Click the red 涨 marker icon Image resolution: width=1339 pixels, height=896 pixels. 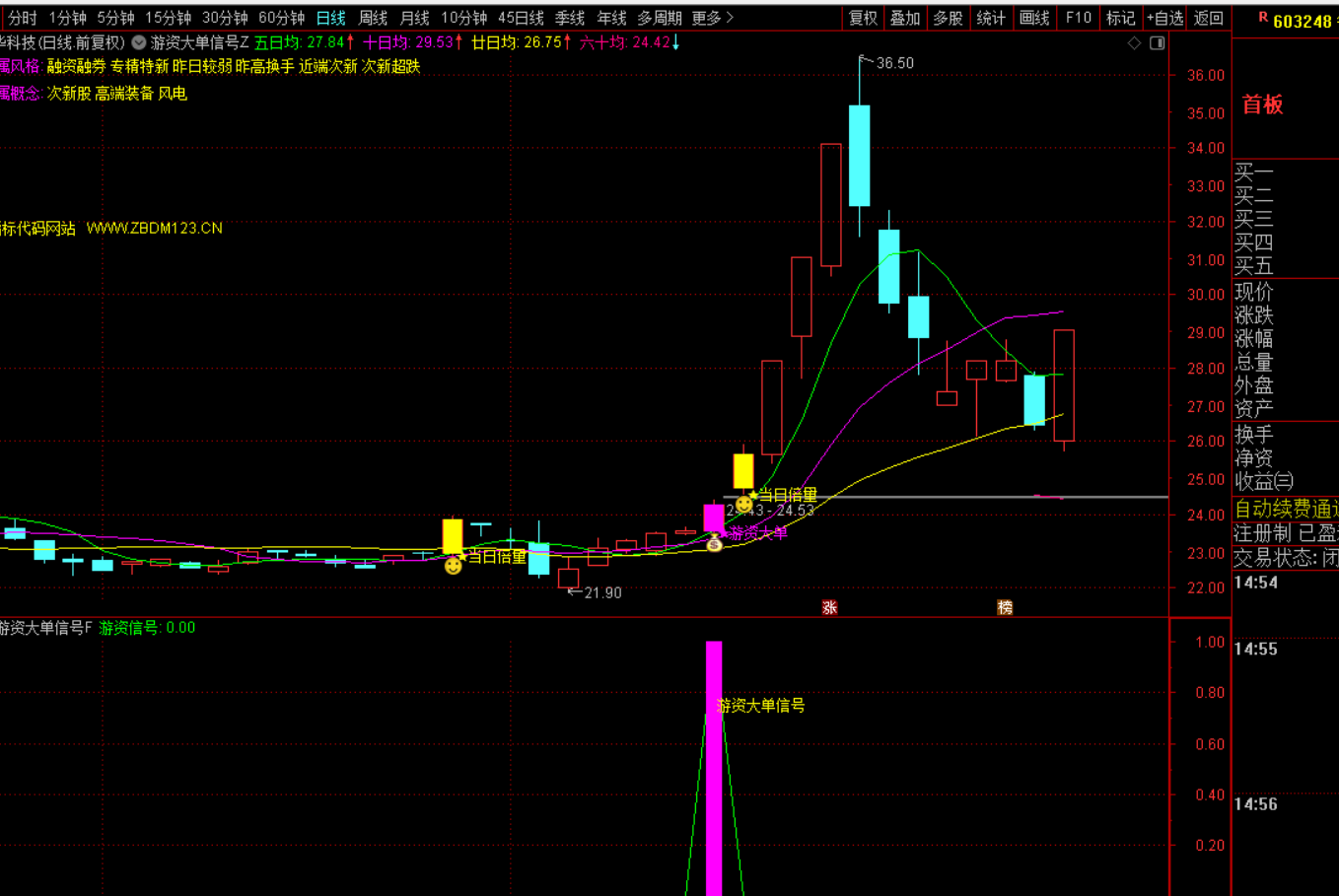tap(829, 607)
